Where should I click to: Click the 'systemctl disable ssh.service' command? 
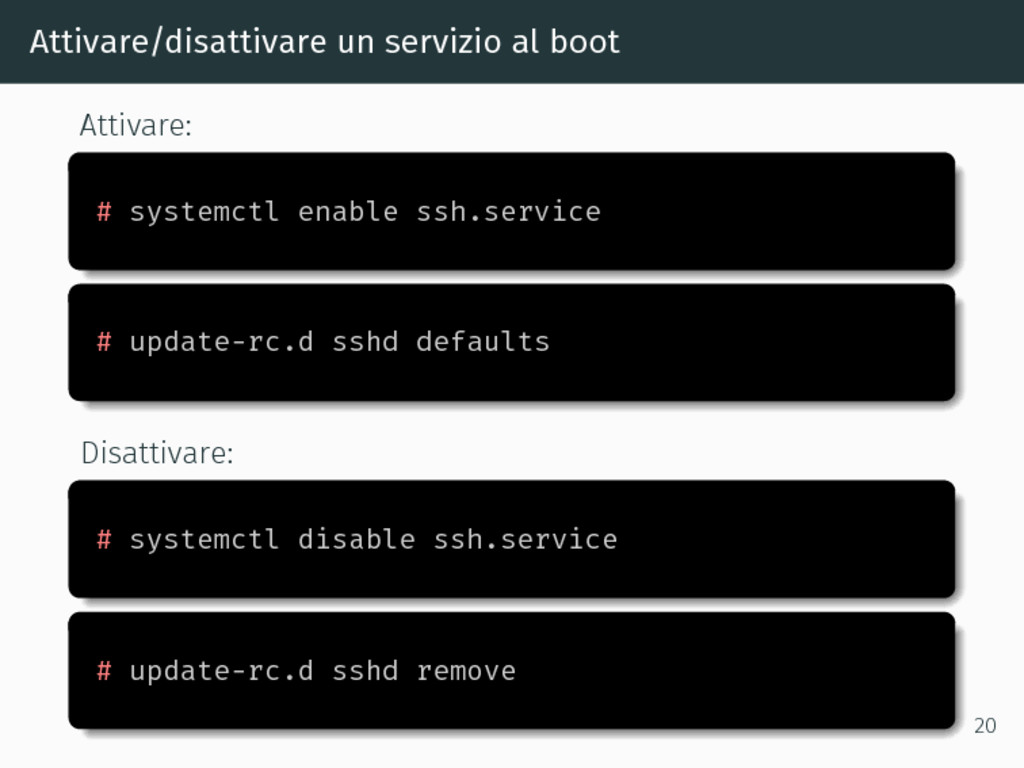point(373,539)
